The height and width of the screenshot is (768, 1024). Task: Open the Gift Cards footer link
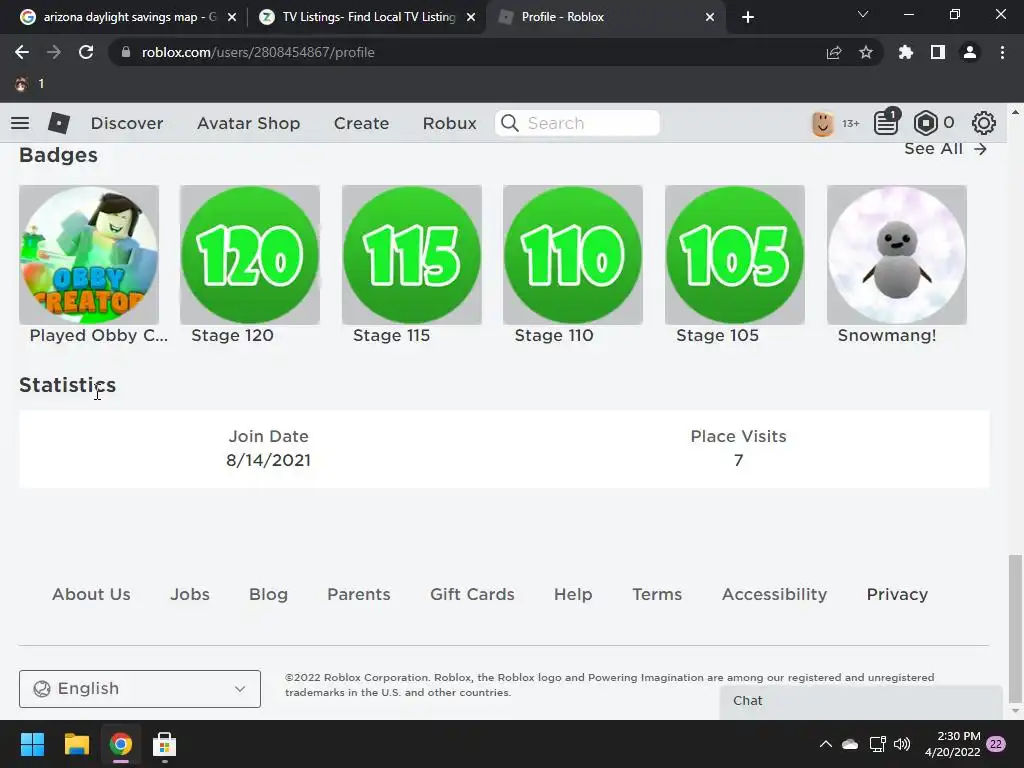point(472,594)
